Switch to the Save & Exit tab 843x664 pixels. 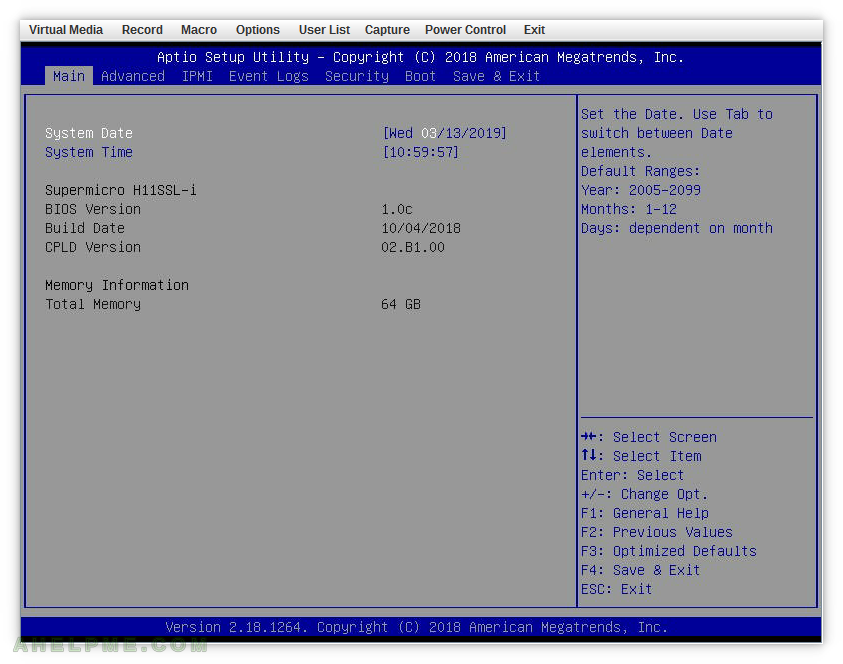point(496,76)
